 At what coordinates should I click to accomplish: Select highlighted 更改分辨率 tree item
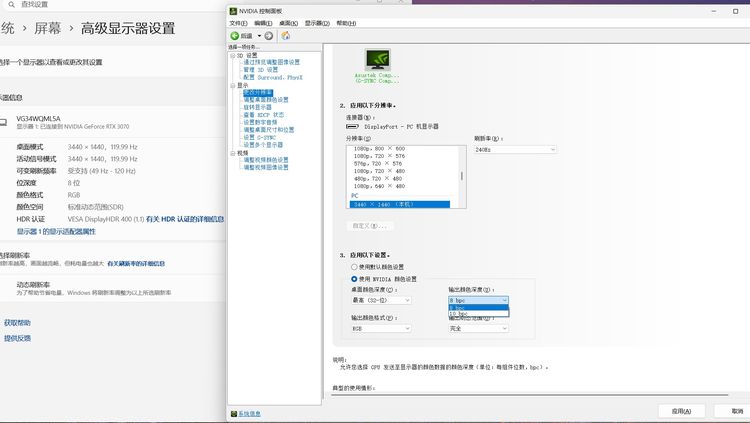tap(258, 93)
